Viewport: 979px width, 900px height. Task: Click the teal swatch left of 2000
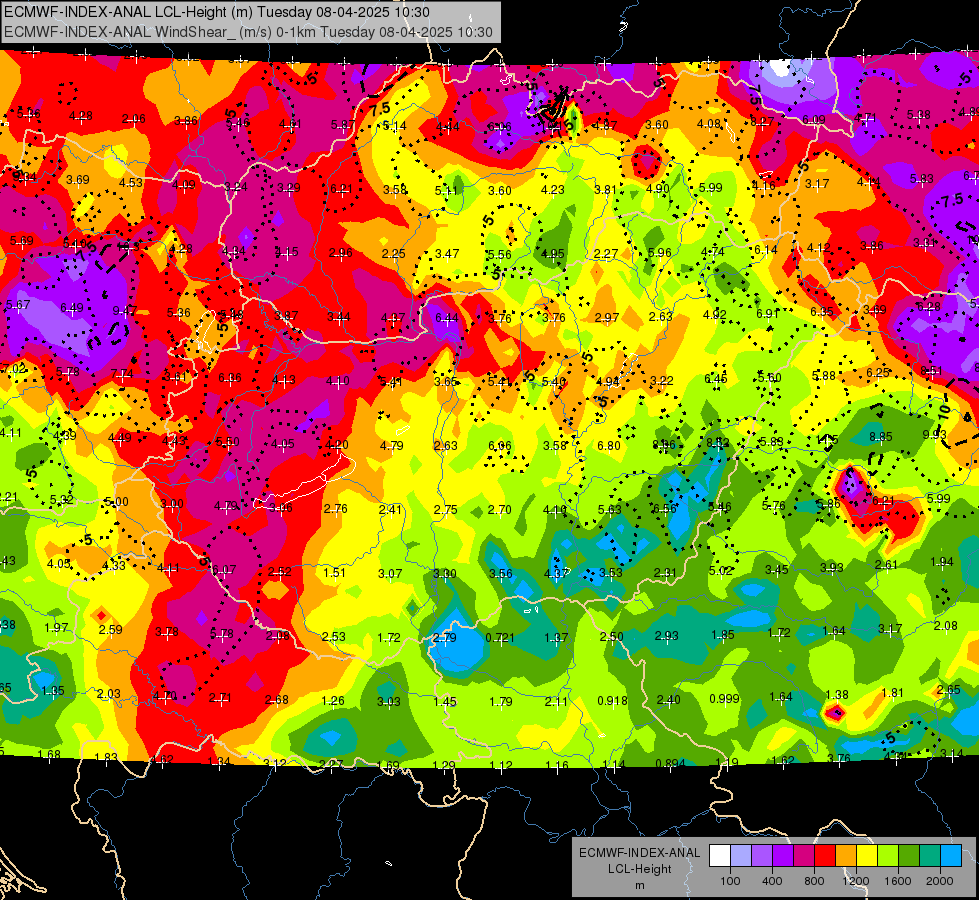tap(930, 856)
